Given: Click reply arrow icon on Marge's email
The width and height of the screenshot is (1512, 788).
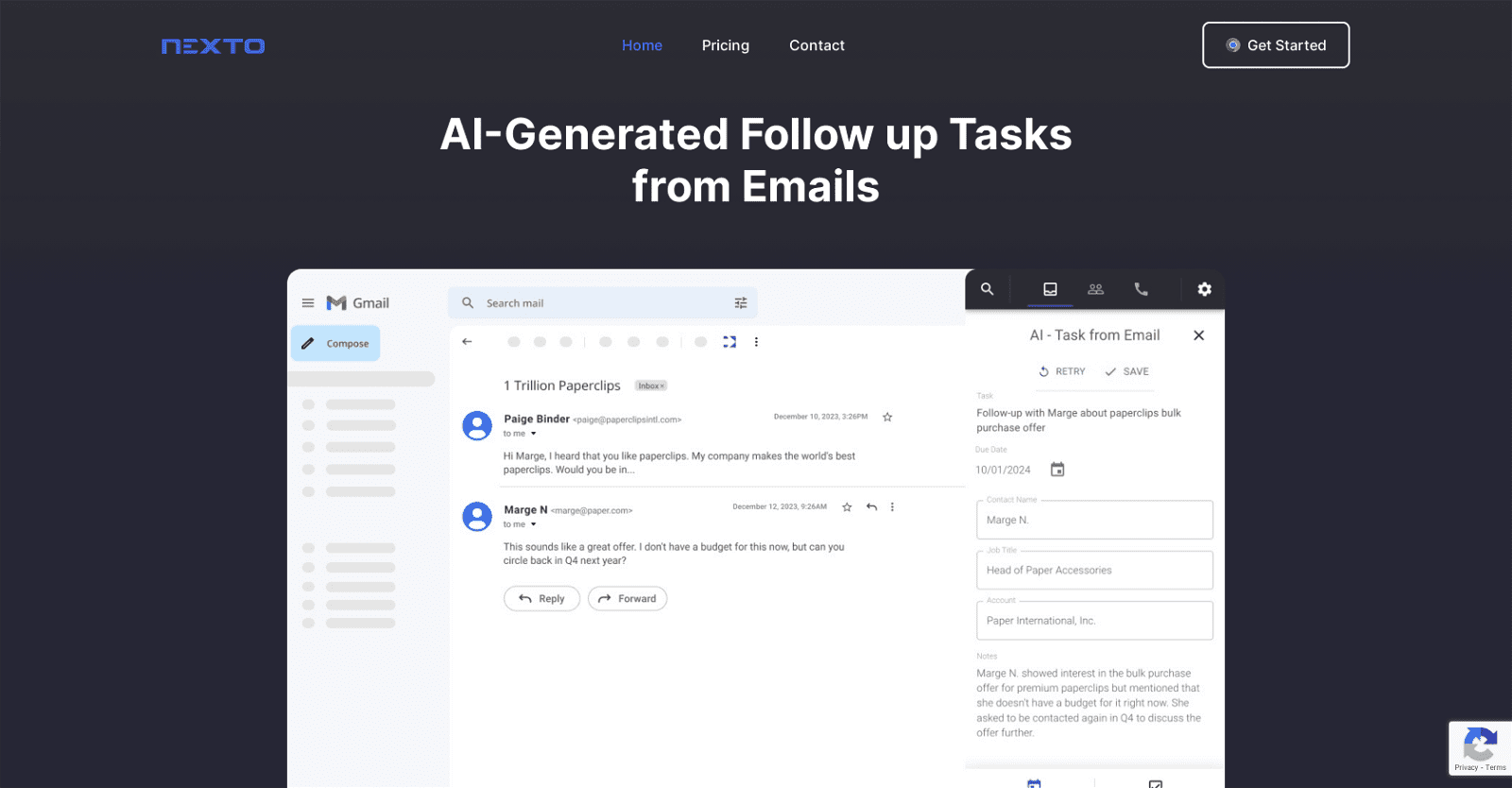Looking at the screenshot, I should tap(871, 507).
